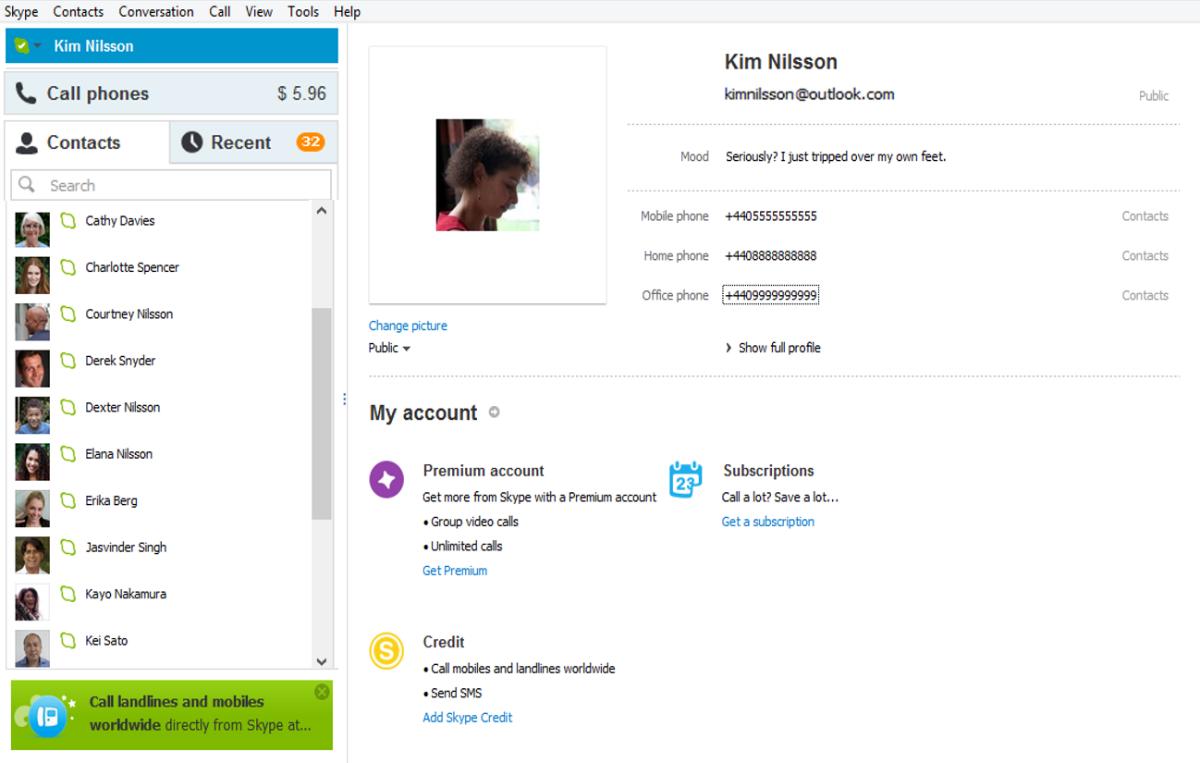The height and width of the screenshot is (763, 1200).
Task: Click the Add Skype Credit link
Action: [467, 717]
